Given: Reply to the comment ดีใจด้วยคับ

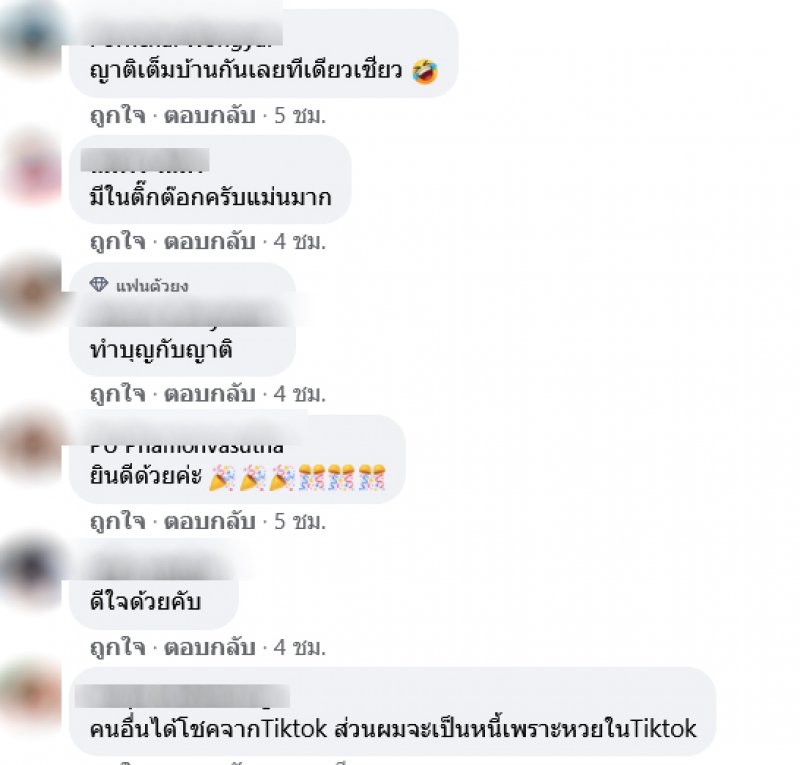Looking at the screenshot, I should [210, 647].
